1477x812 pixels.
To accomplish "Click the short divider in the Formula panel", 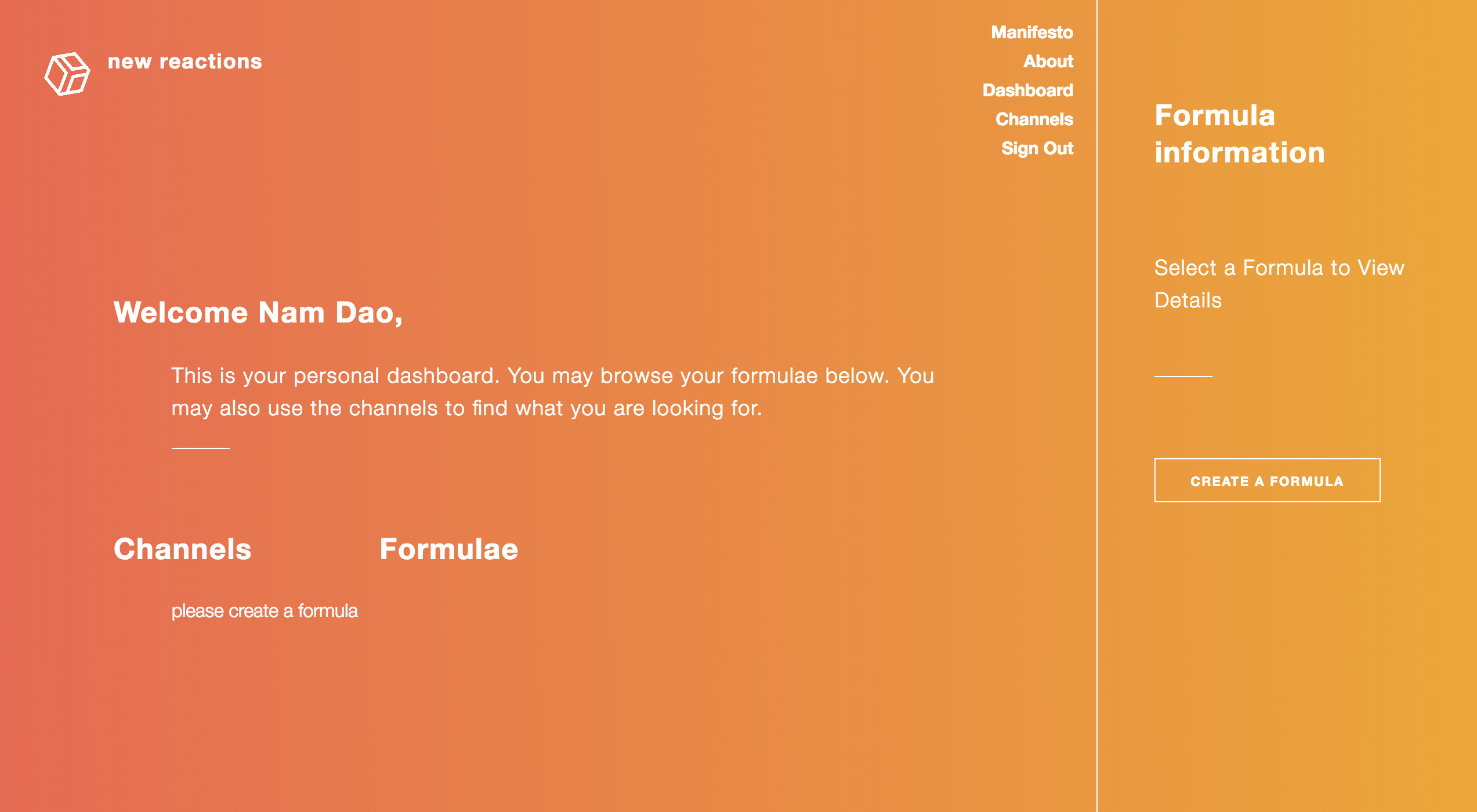I will [1183, 376].
